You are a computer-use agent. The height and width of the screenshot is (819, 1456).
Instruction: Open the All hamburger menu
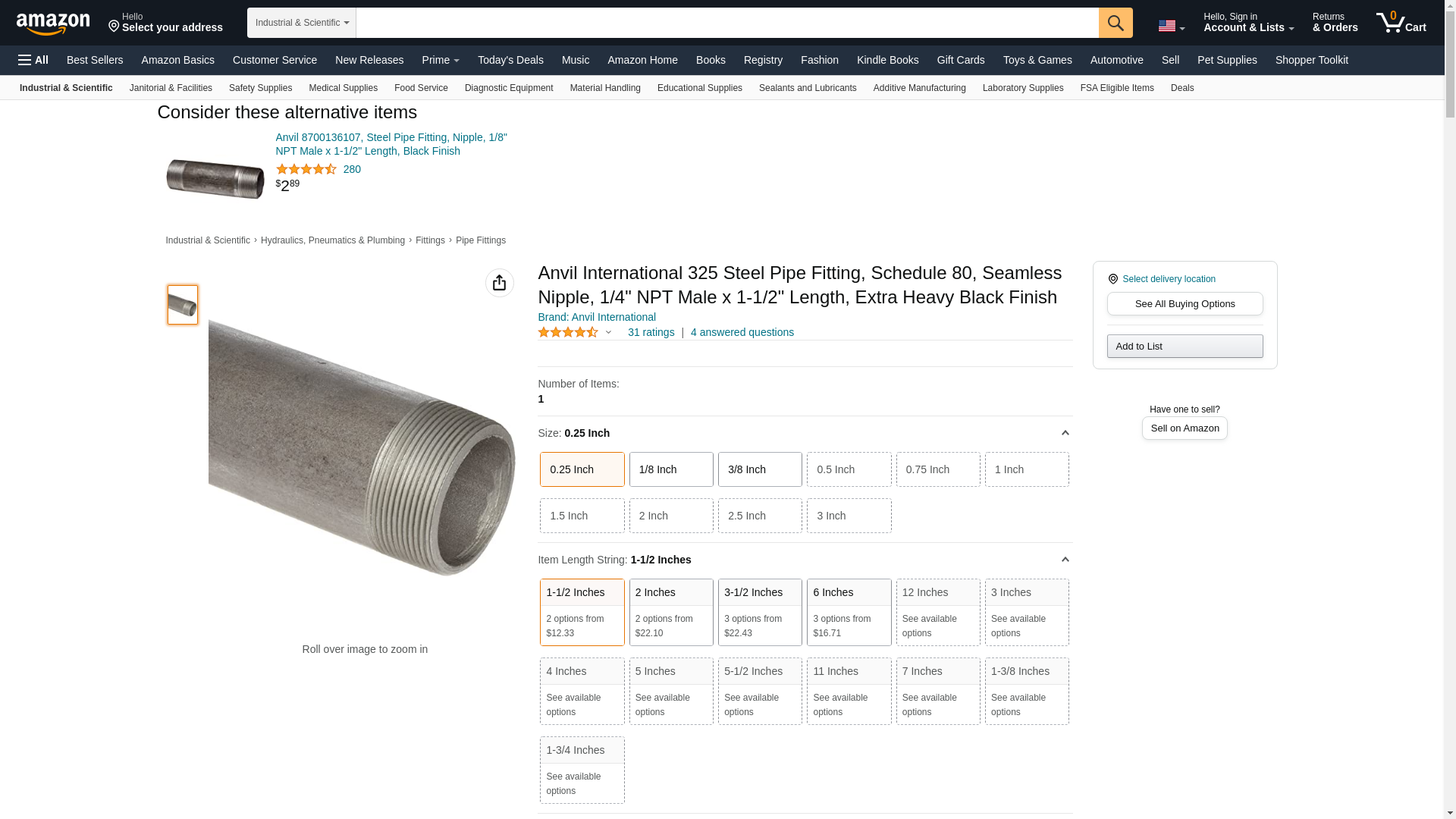(x=33, y=60)
